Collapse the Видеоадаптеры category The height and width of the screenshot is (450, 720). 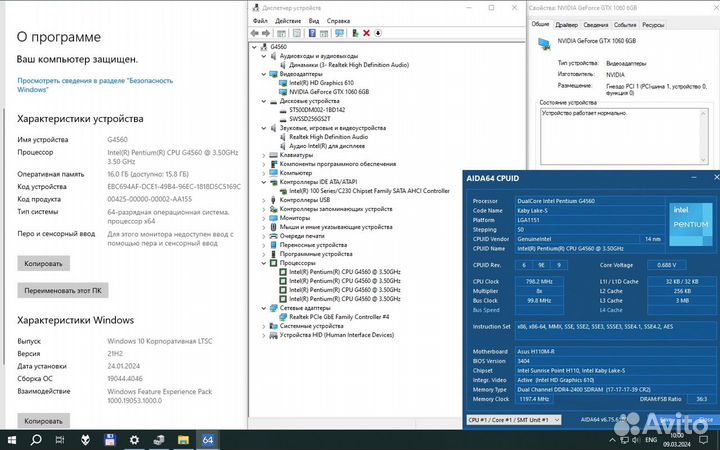[264, 74]
